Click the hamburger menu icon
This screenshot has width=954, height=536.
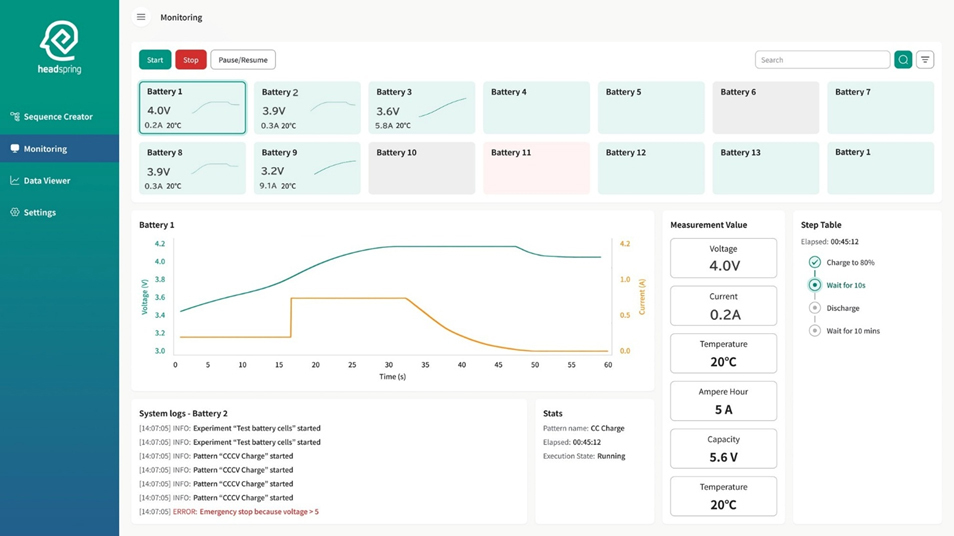pos(141,17)
